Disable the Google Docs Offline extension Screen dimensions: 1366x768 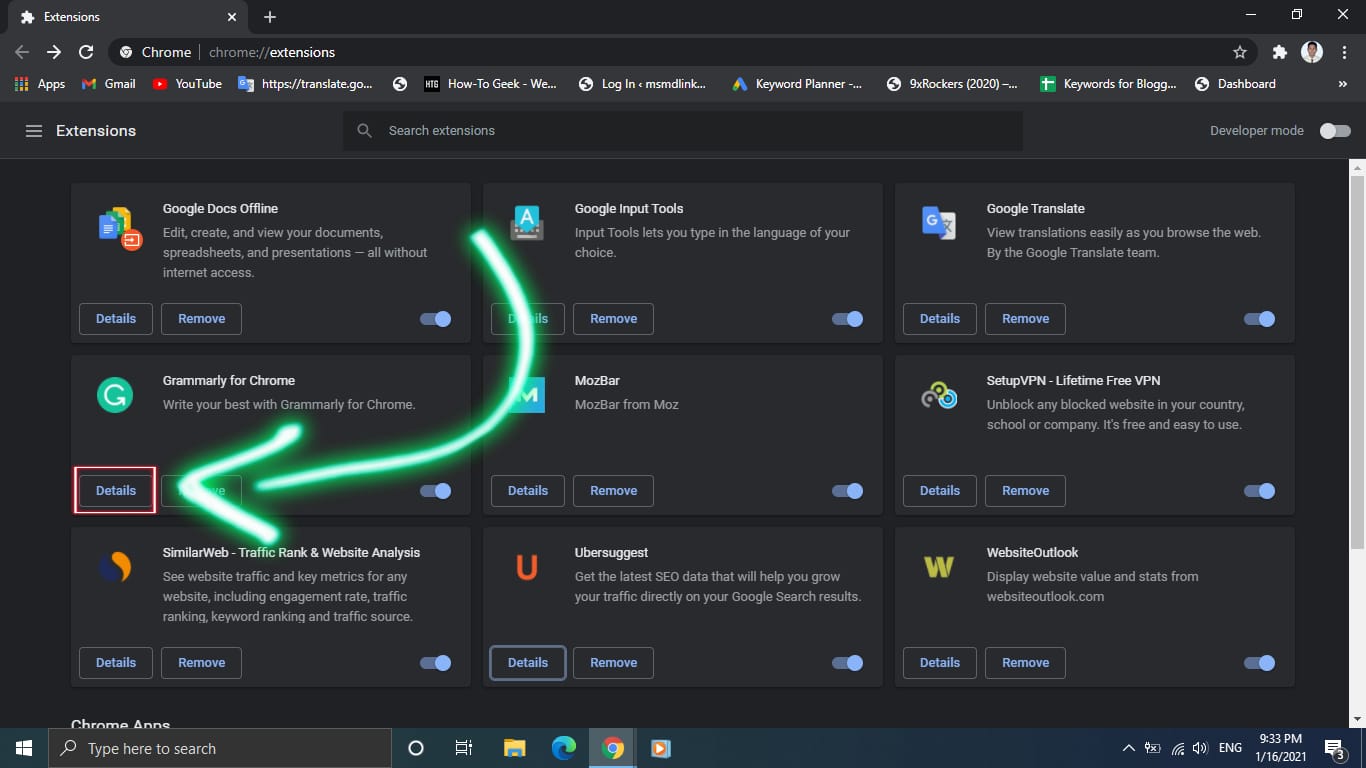(436, 319)
